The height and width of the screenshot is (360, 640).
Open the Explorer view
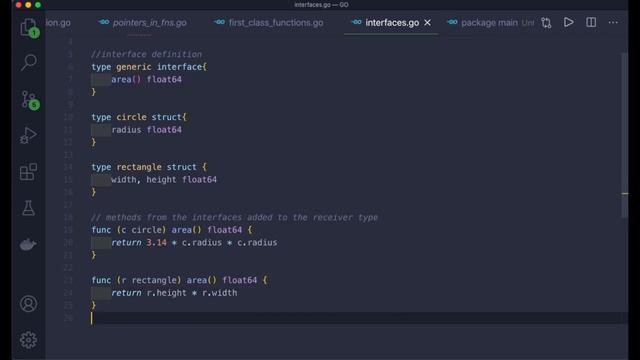coord(29,27)
